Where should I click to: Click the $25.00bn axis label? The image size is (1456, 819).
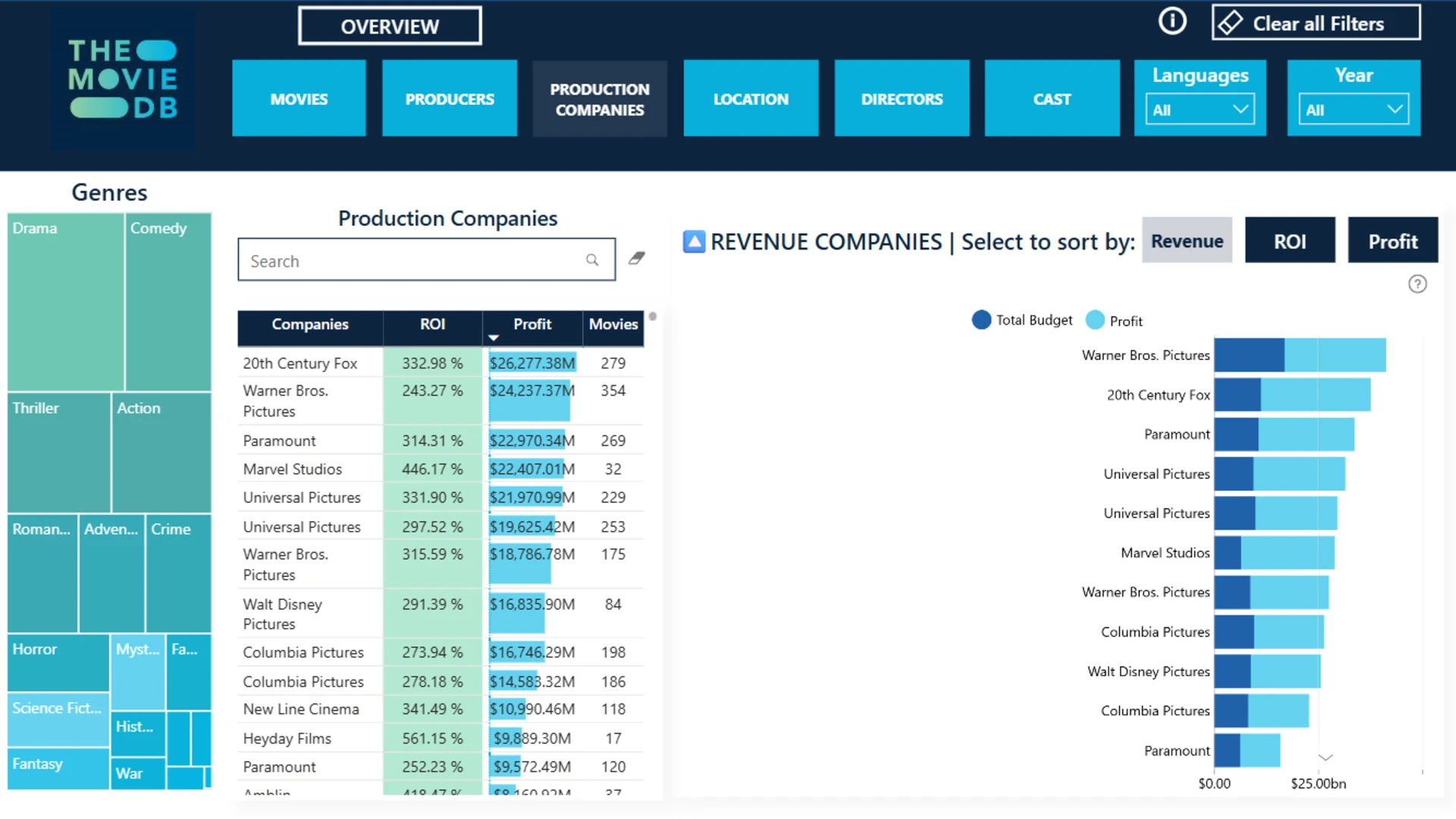point(1318,783)
